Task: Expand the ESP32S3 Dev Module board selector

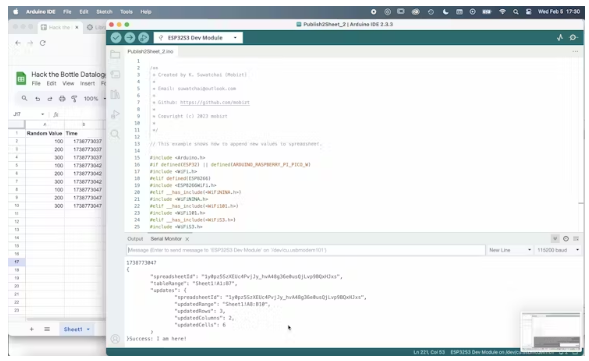Action: 198,38
